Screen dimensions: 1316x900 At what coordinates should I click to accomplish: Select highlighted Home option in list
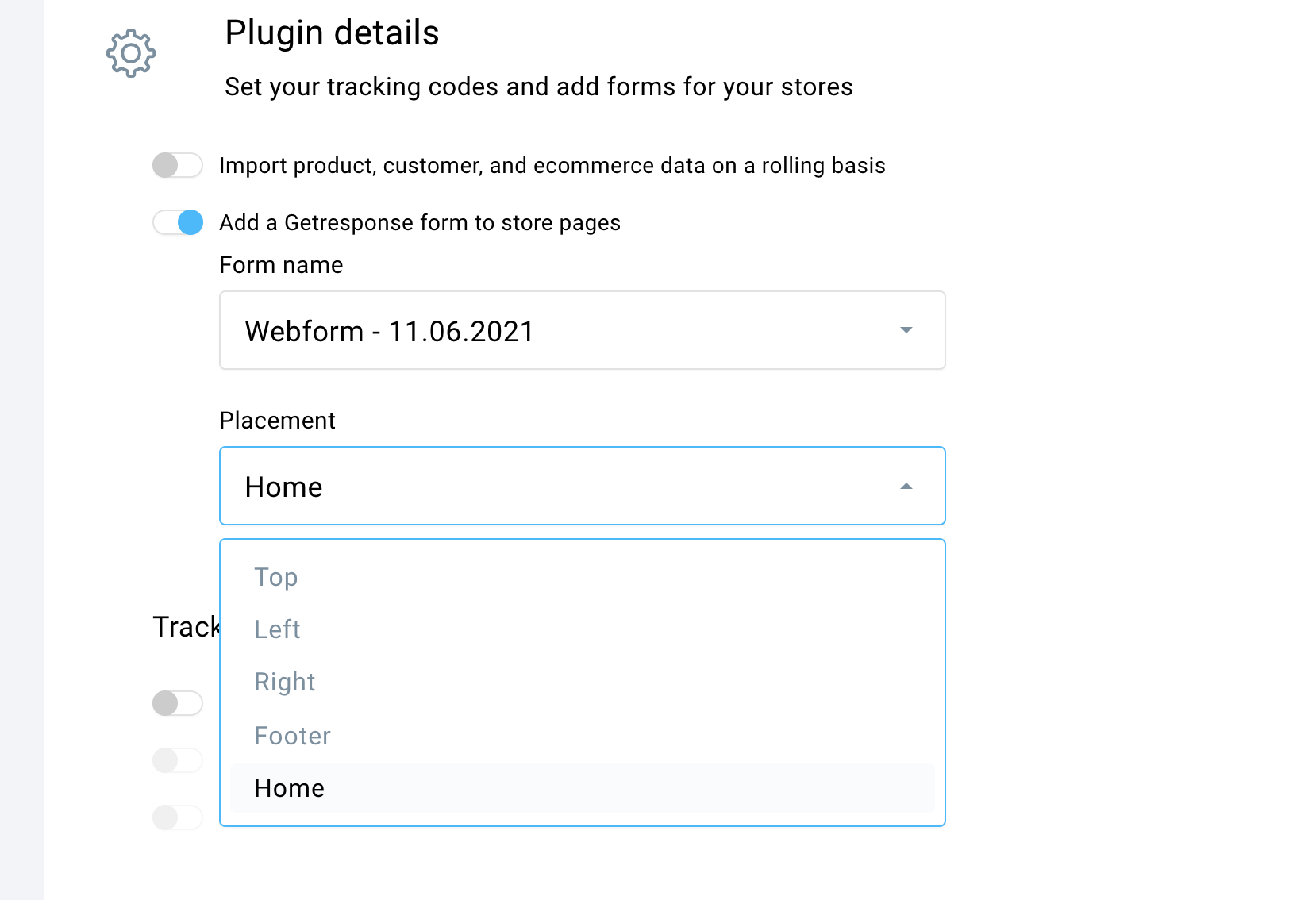click(x=583, y=788)
